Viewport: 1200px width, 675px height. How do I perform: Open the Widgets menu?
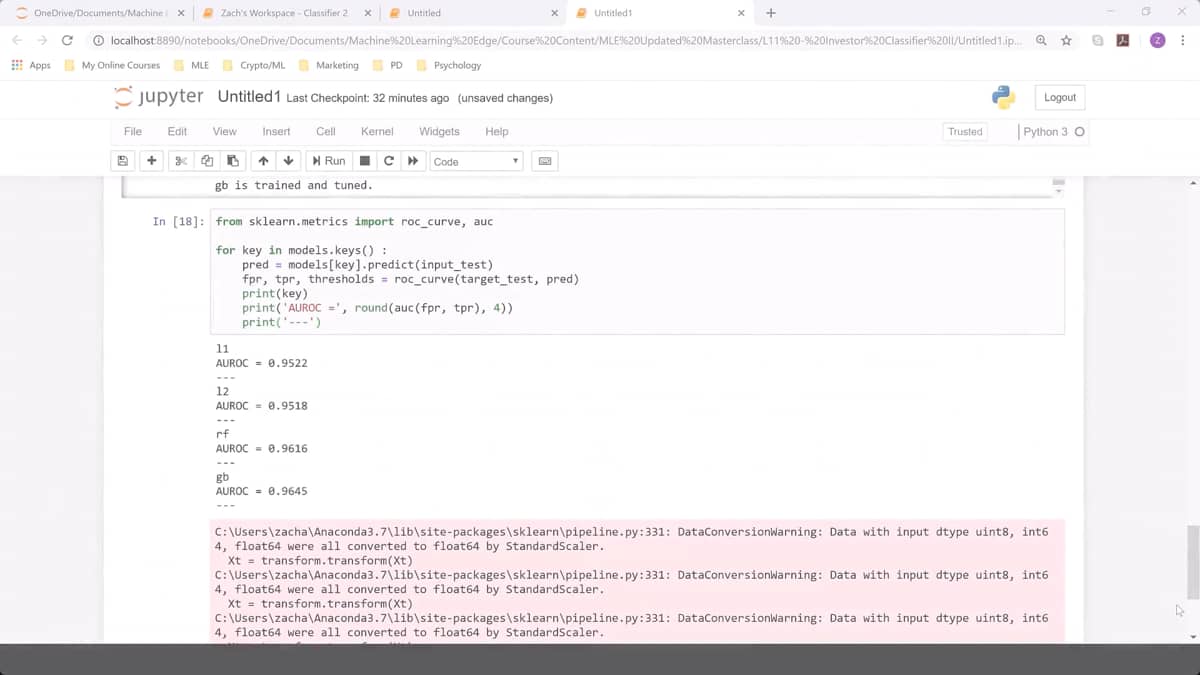click(x=439, y=131)
